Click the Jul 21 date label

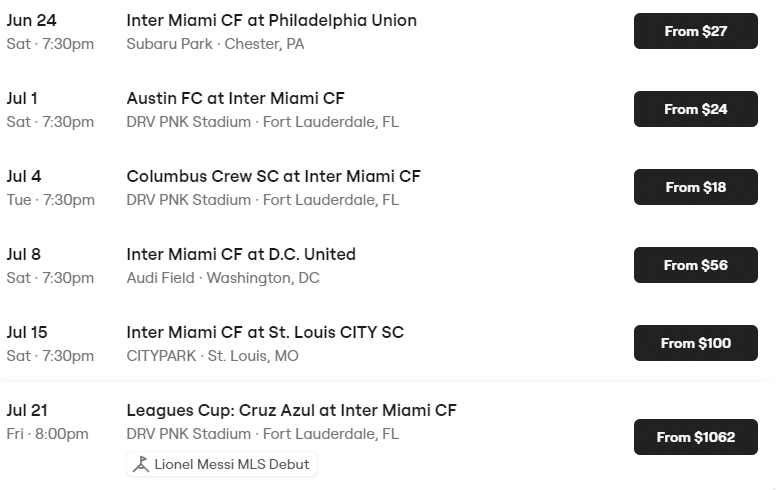[x=27, y=410]
